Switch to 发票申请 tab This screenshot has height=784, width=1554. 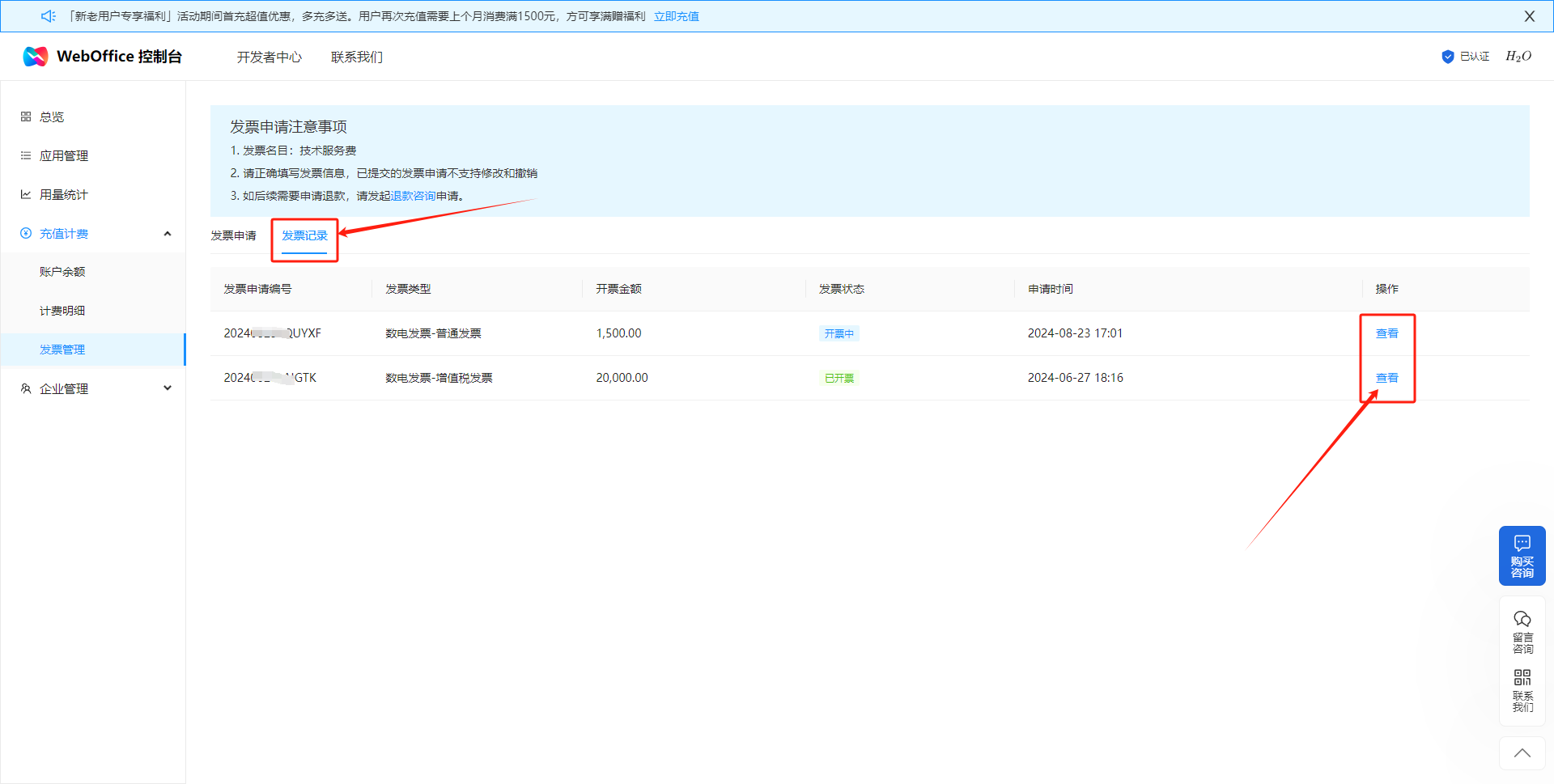point(234,235)
